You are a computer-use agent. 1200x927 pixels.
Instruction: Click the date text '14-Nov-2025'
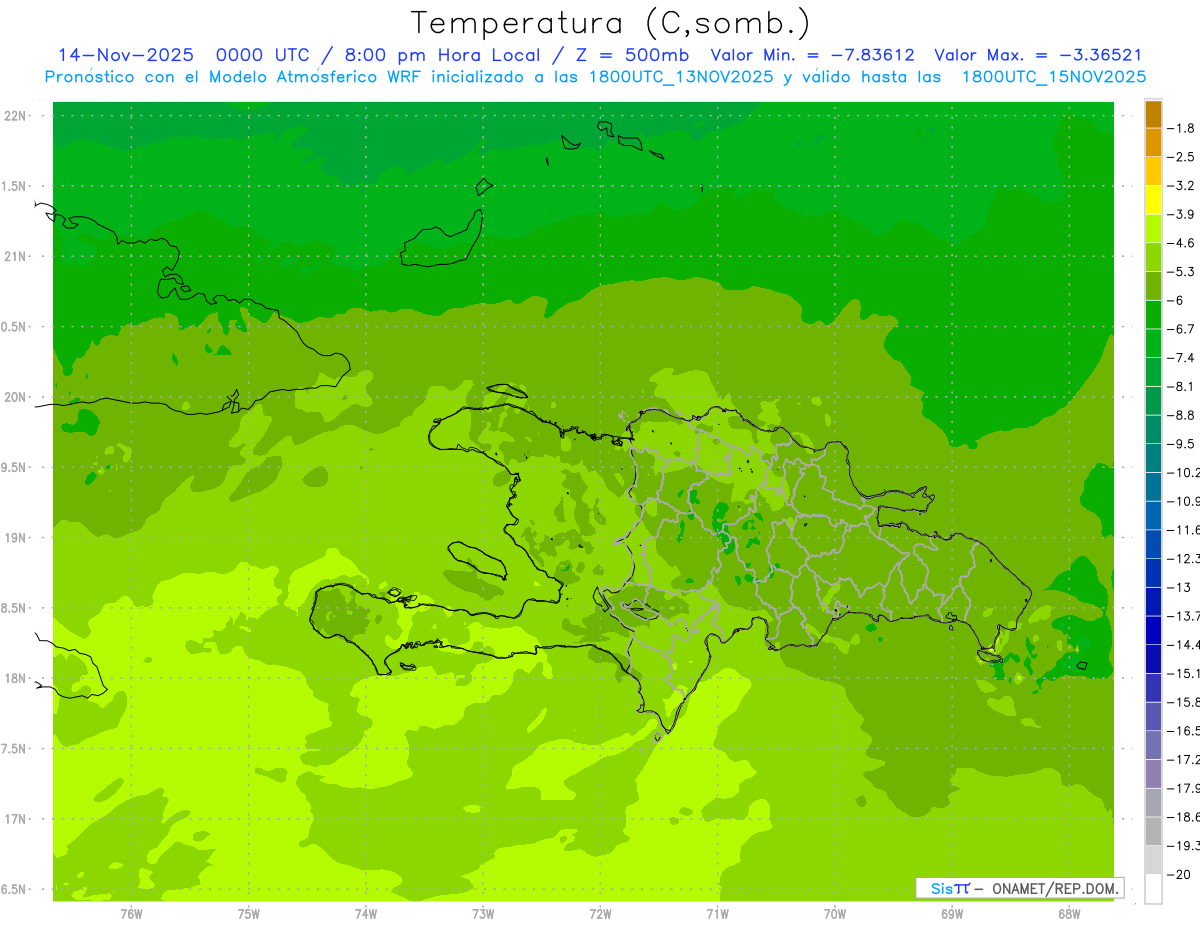tap(126, 55)
